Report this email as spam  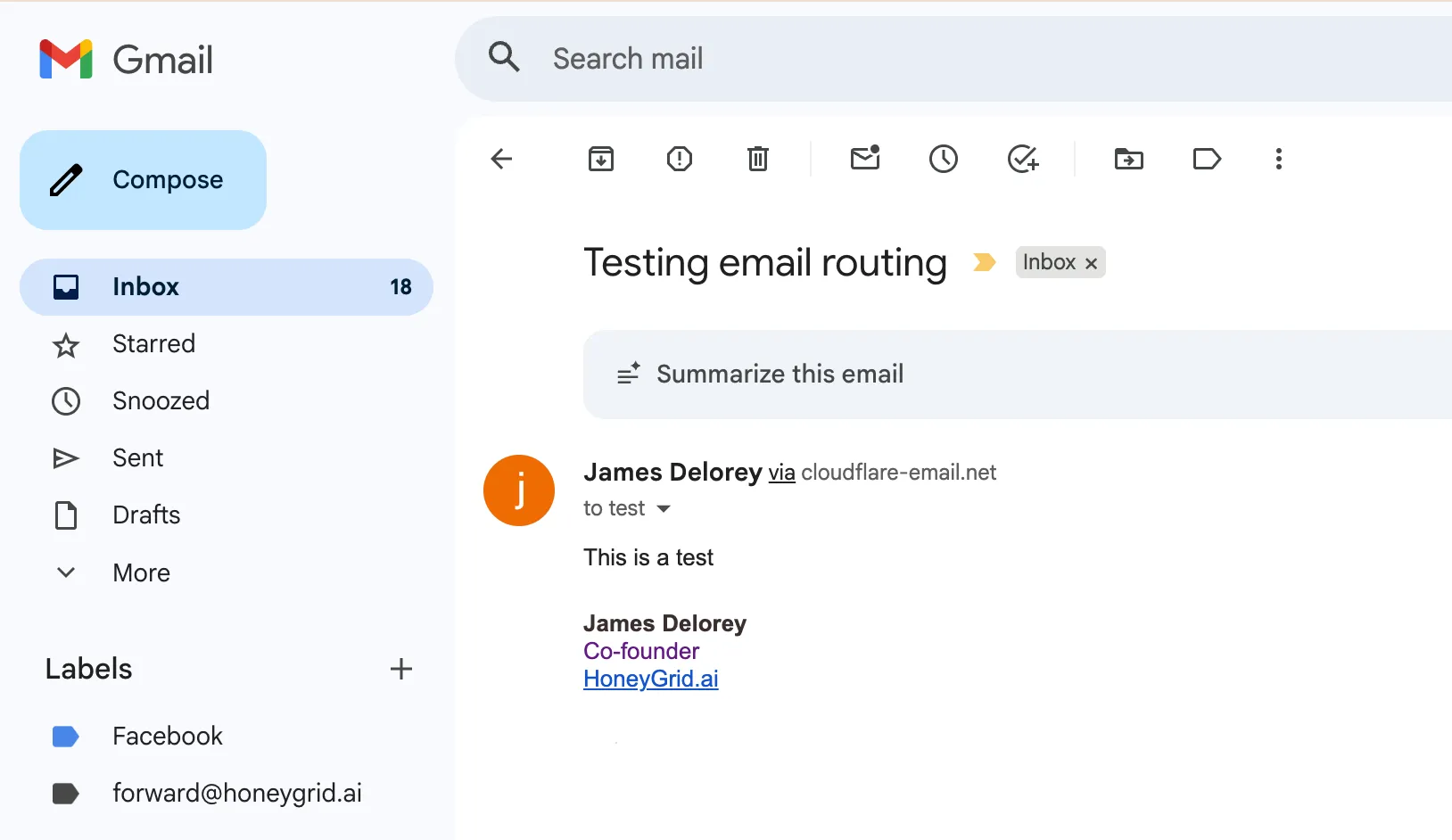click(x=680, y=159)
